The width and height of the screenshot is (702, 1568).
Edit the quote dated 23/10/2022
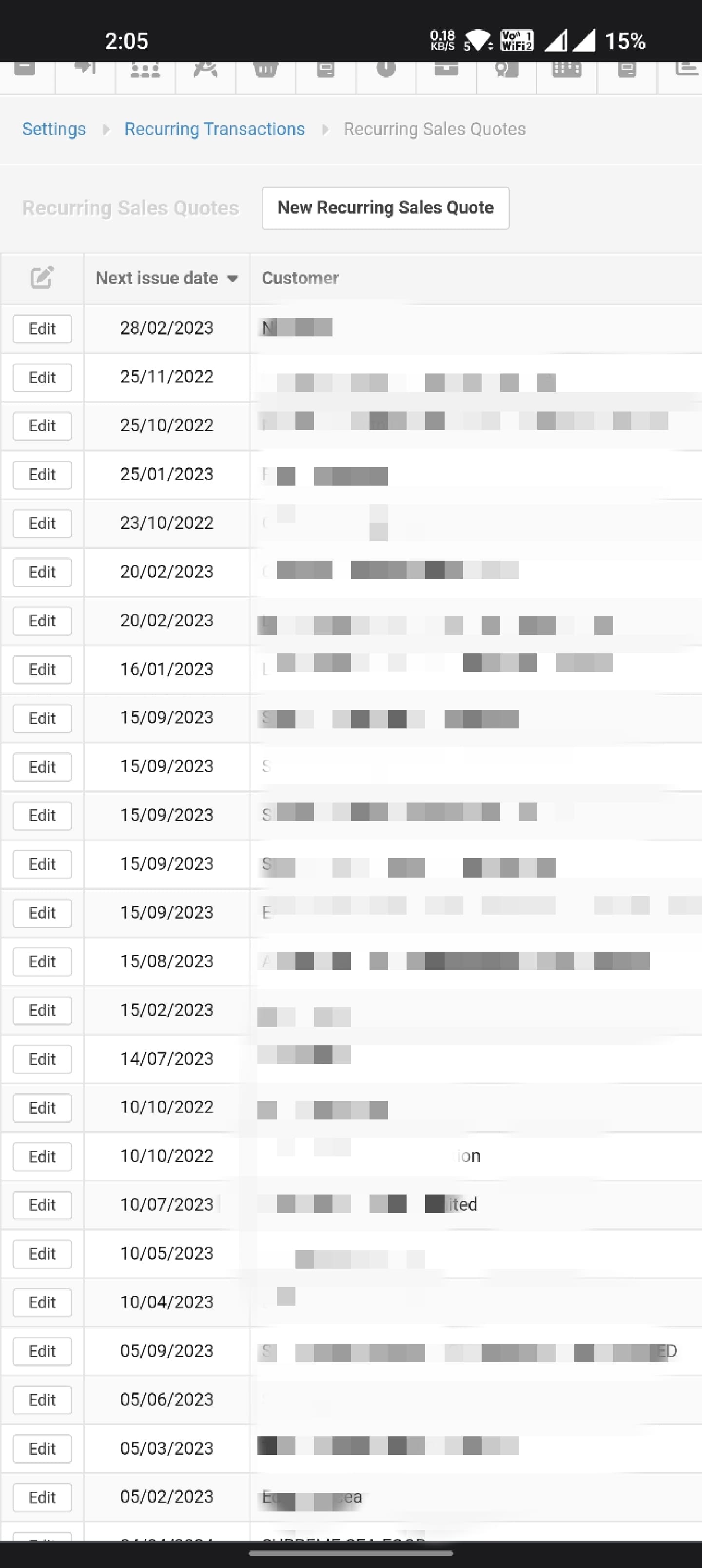[42, 524]
